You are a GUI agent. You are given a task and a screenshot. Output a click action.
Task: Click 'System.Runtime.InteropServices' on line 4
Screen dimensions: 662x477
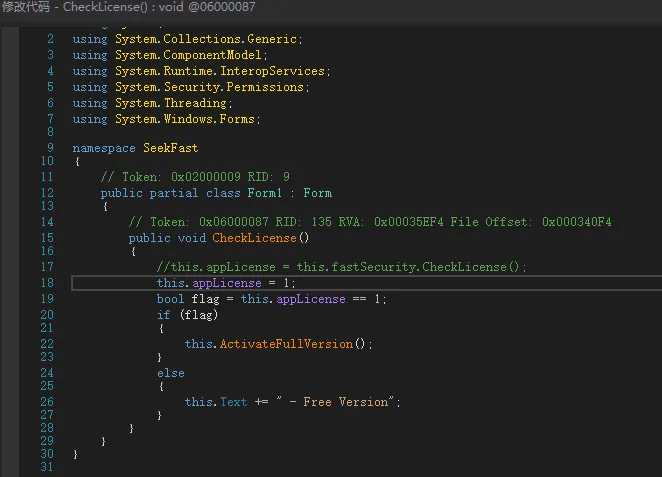(x=220, y=71)
